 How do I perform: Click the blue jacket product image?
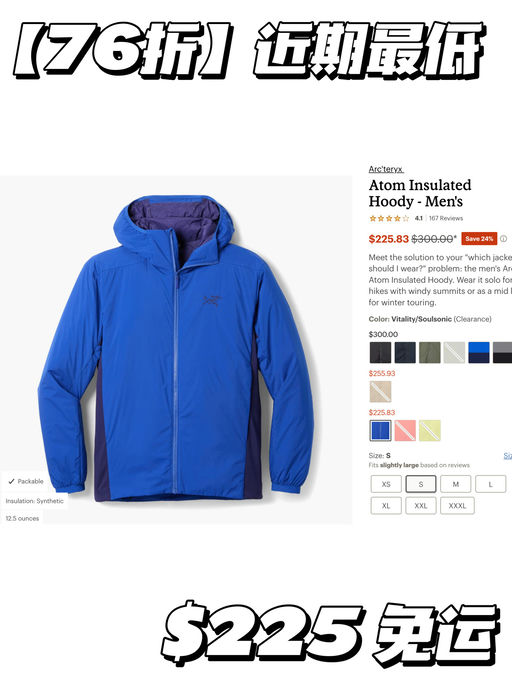point(176,348)
